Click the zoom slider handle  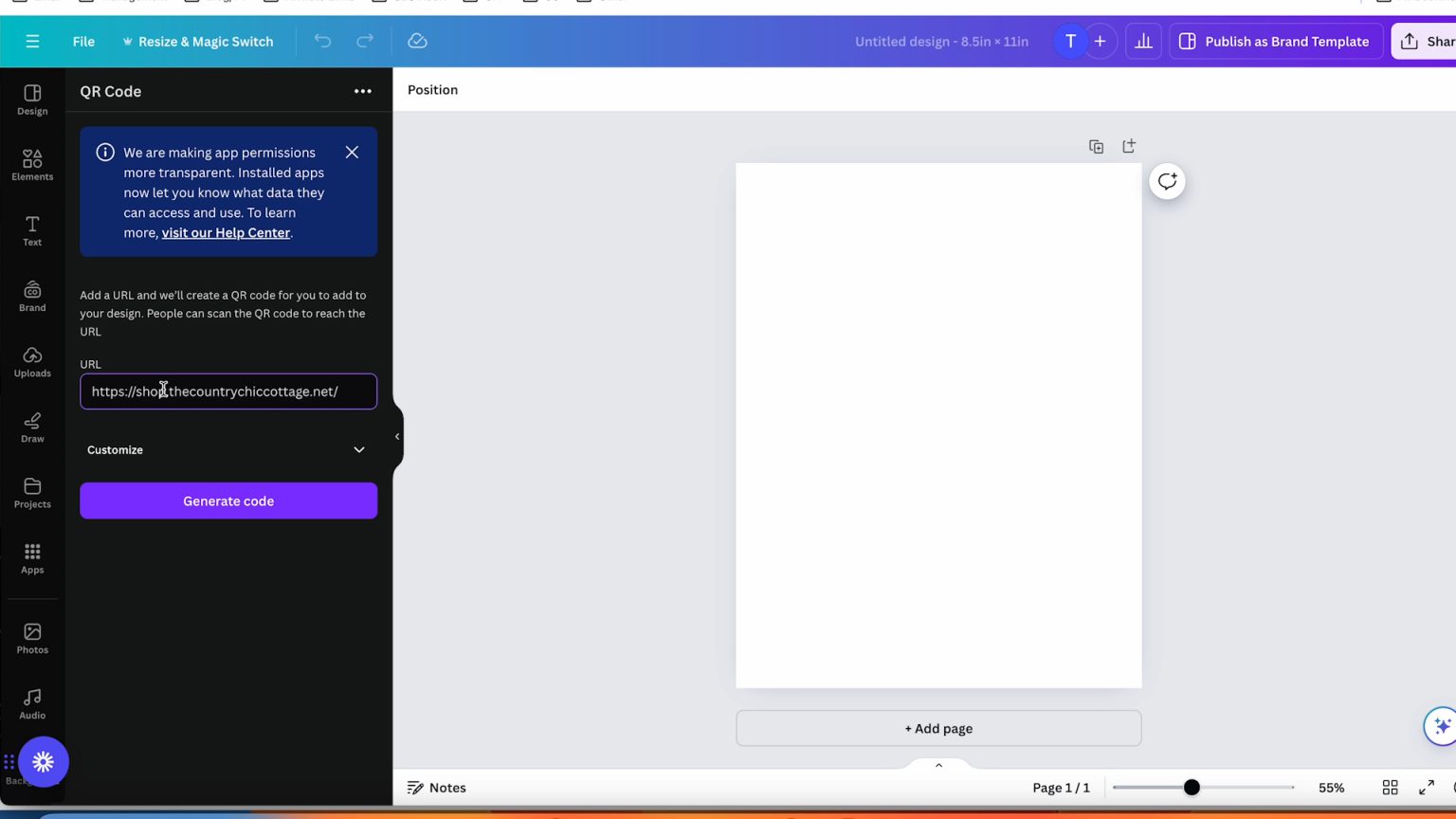pyautogui.click(x=1192, y=788)
